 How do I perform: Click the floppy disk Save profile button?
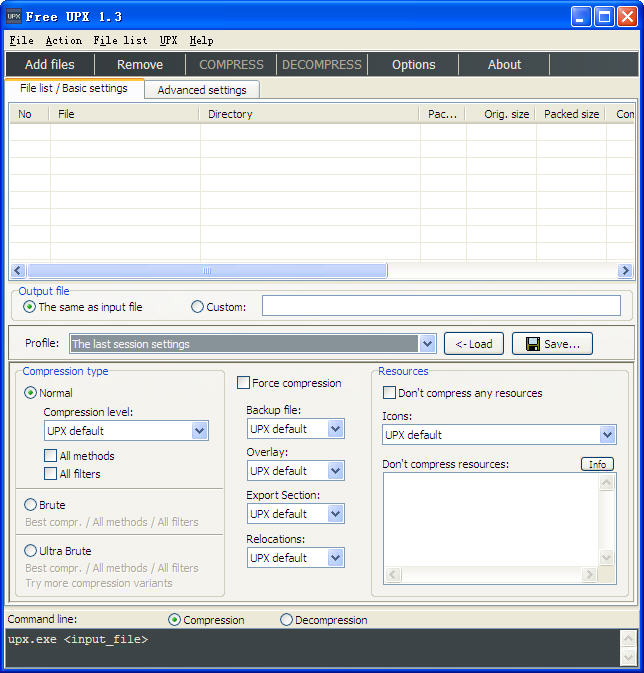tap(552, 343)
